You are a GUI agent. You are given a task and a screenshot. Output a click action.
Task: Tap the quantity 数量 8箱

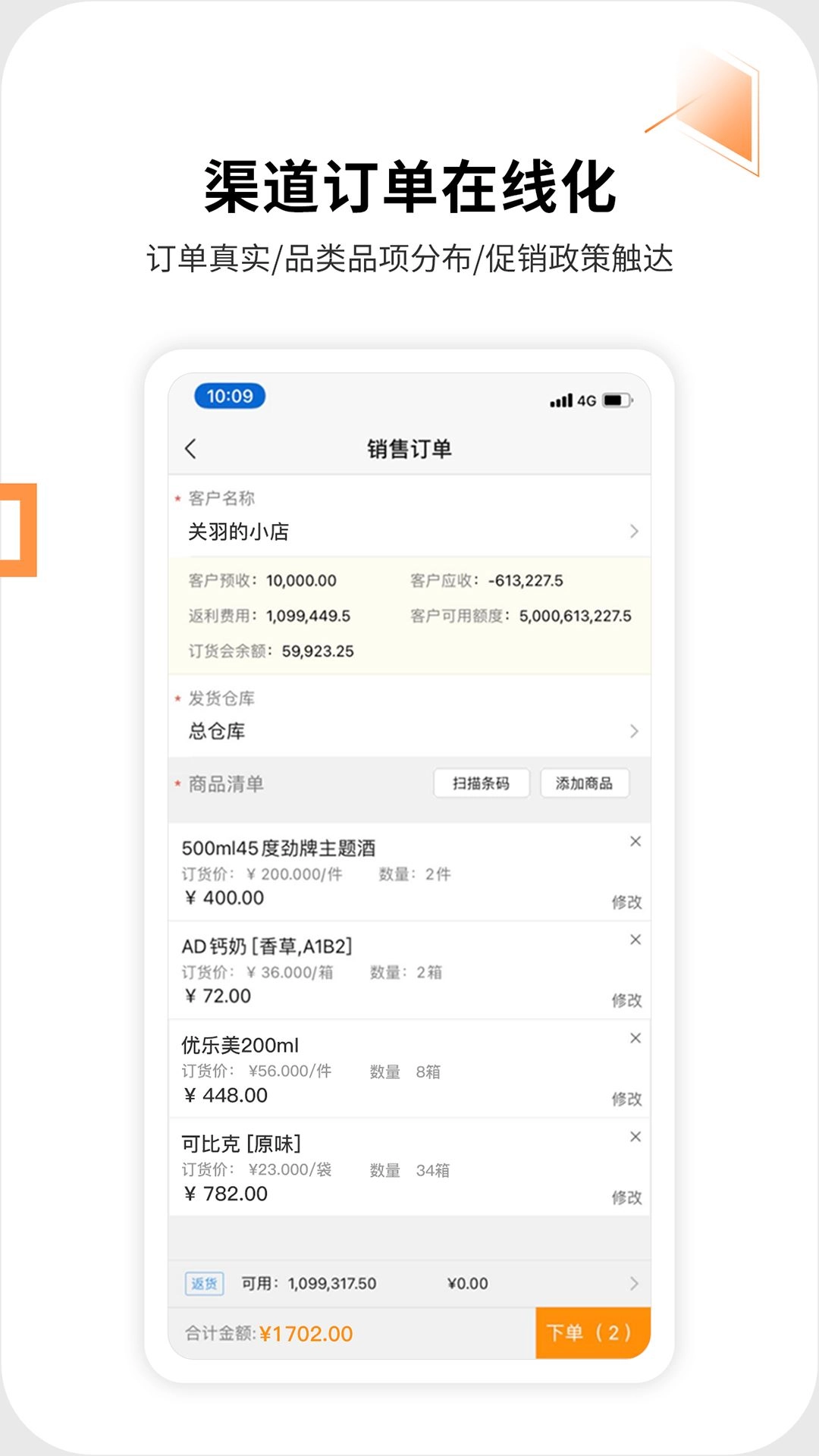pyautogui.click(x=405, y=1072)
